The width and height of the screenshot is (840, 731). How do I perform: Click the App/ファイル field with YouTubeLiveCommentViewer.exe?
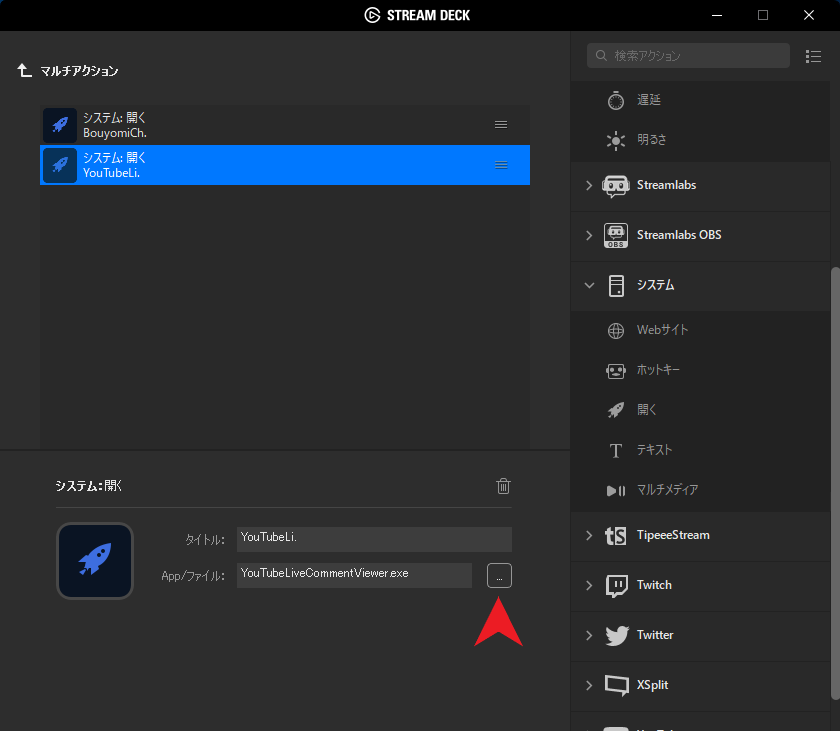(x=355, y=575)
